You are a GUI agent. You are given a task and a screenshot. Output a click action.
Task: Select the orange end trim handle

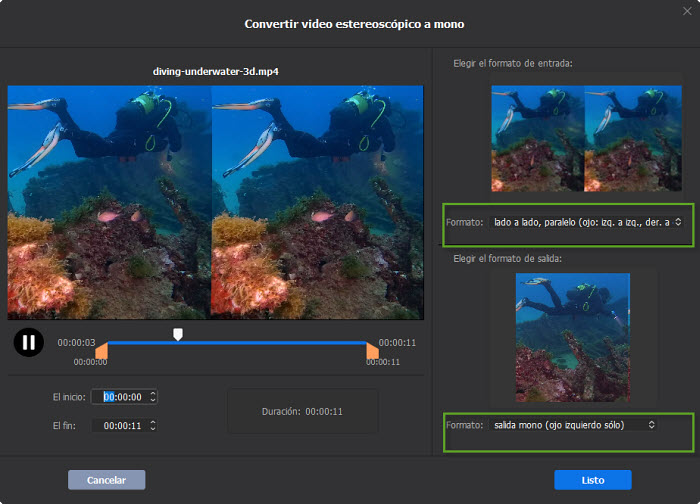[372, 350]
